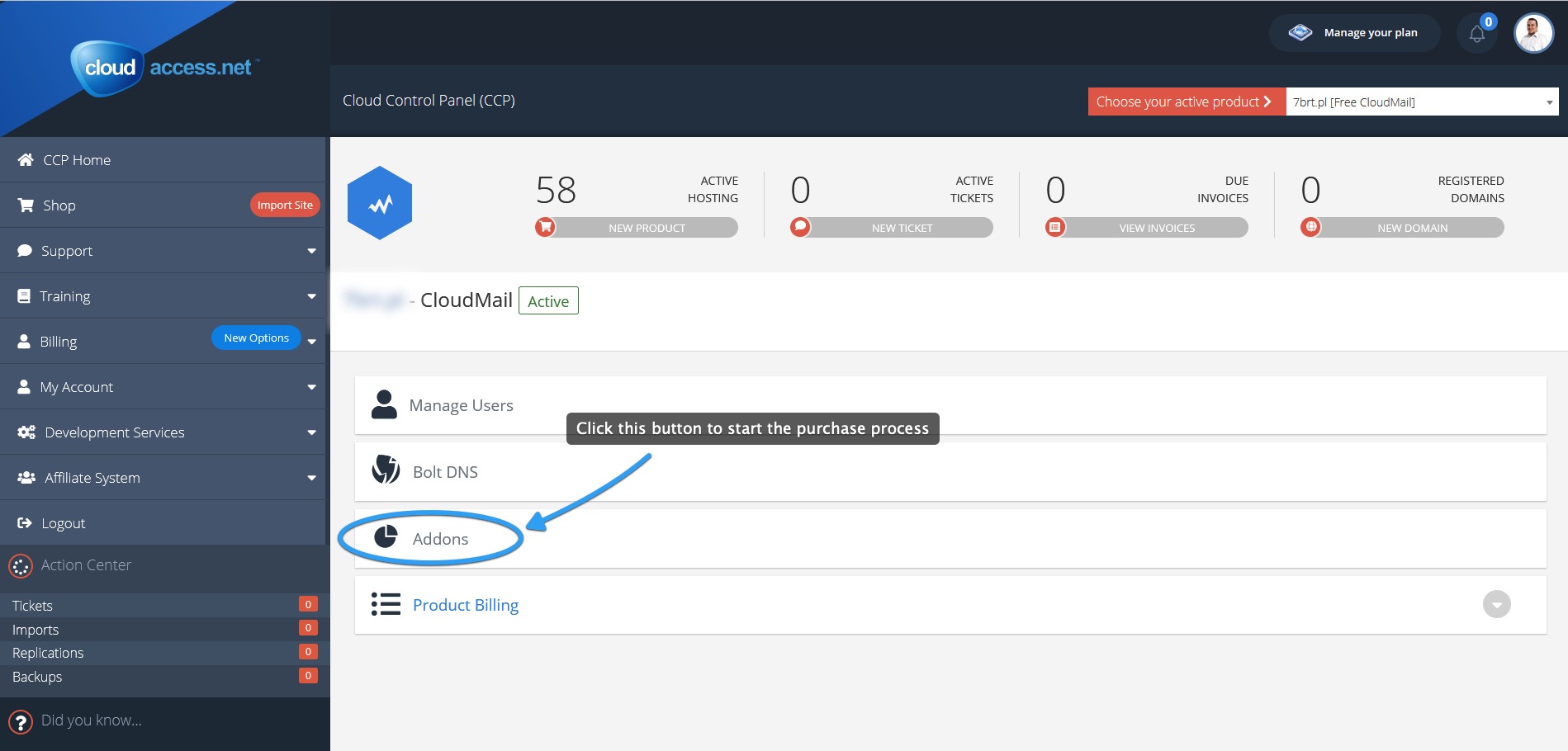Click the CCP Home house icon
The image size is (1568, 751).
pyautogui.click(x=26, y=159)
